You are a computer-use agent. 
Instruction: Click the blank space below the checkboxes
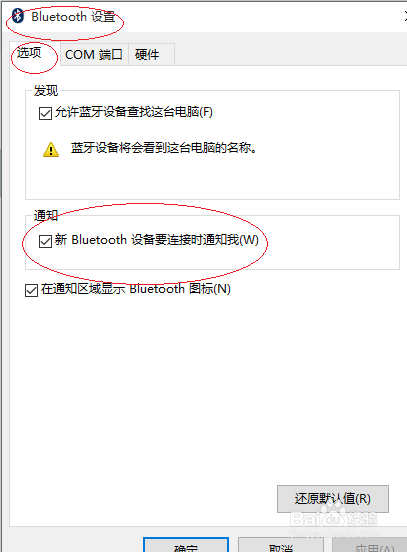204,387
